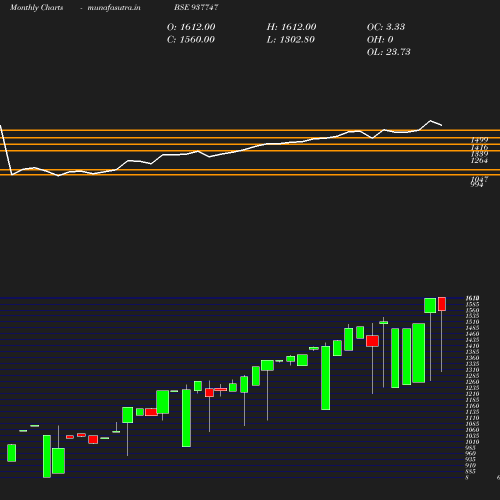Click the close value "C: 1560.00"
500x500 pixels.
pos(191,39)
